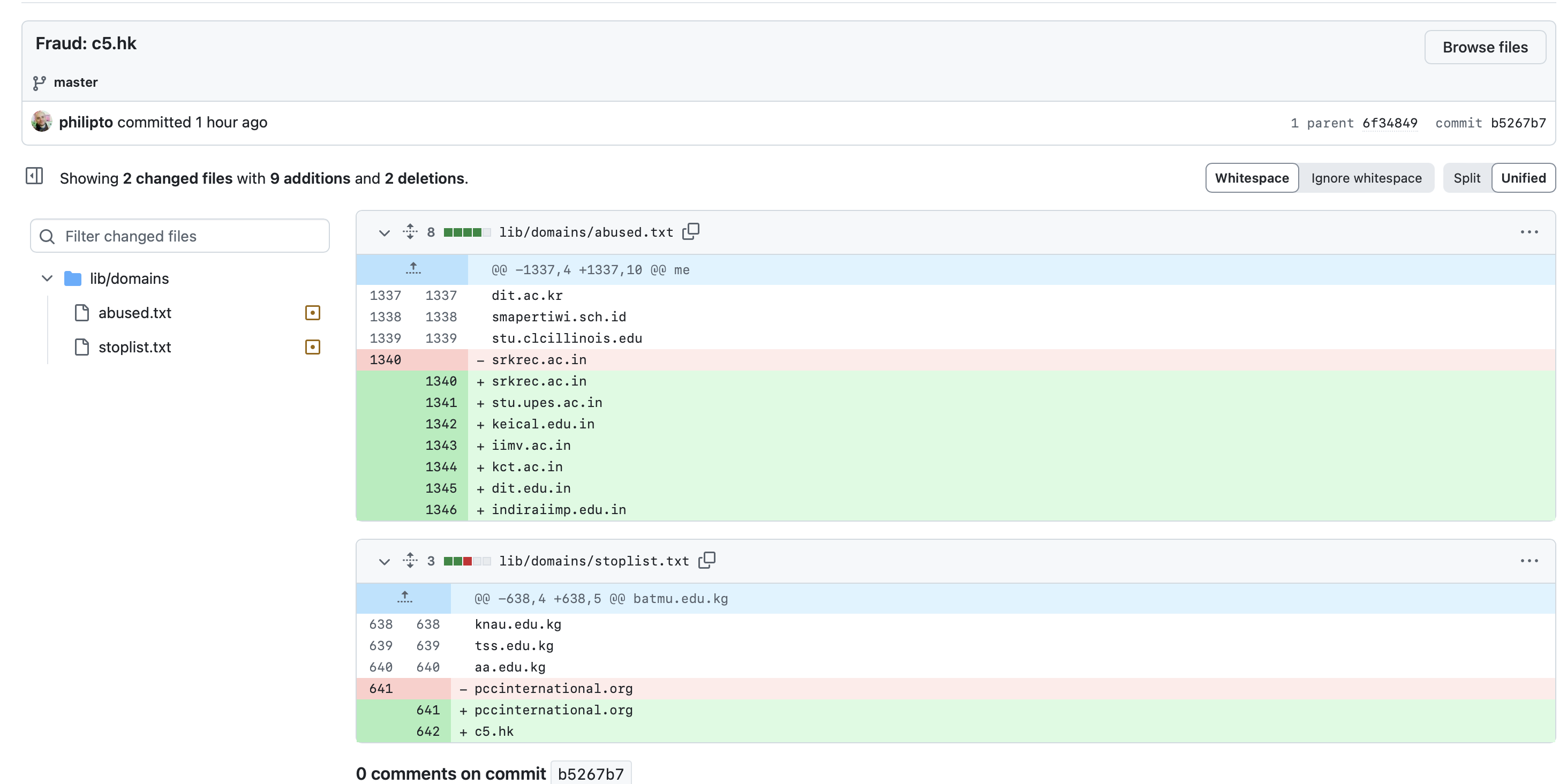Copy the abused.txt file path
1567x784 pixels.
(x=691, y=232)
